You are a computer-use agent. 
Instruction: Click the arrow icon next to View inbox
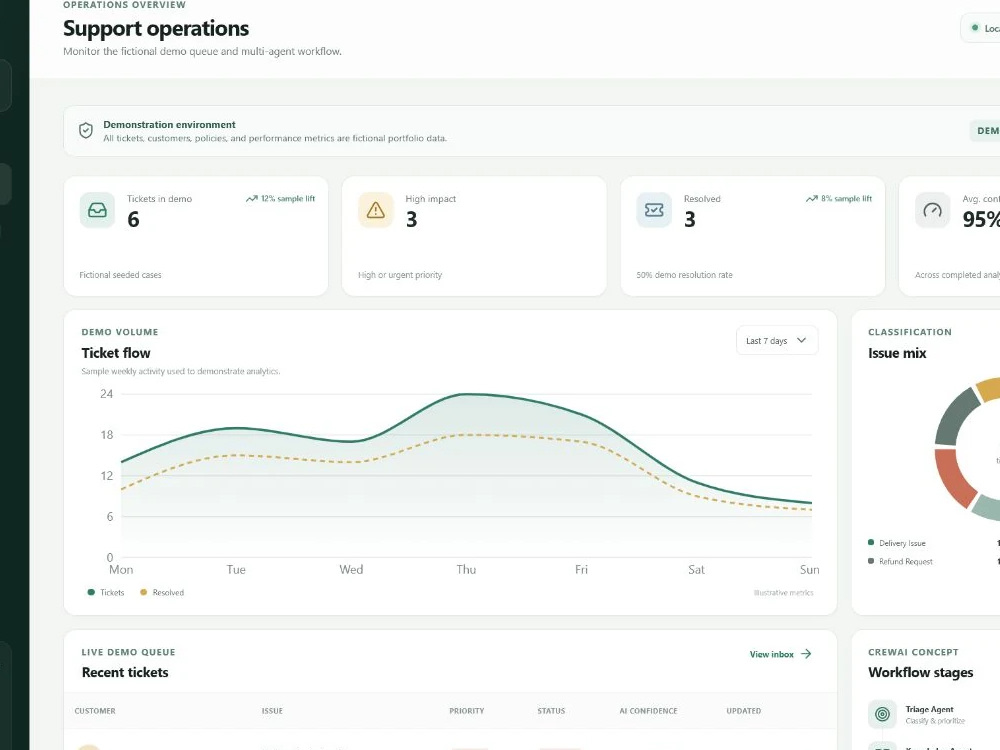(806, 654)
